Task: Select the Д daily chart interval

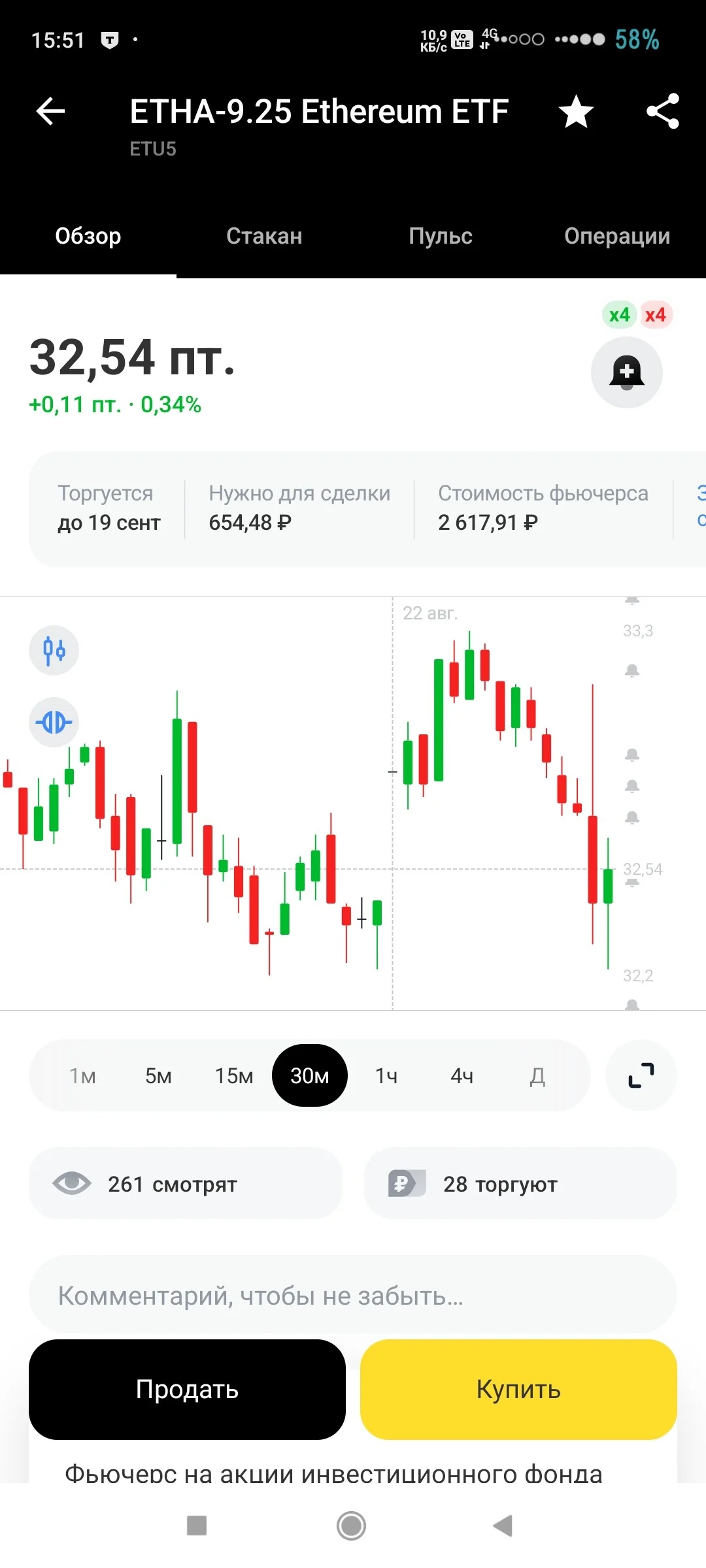Action: point(537,1075)
